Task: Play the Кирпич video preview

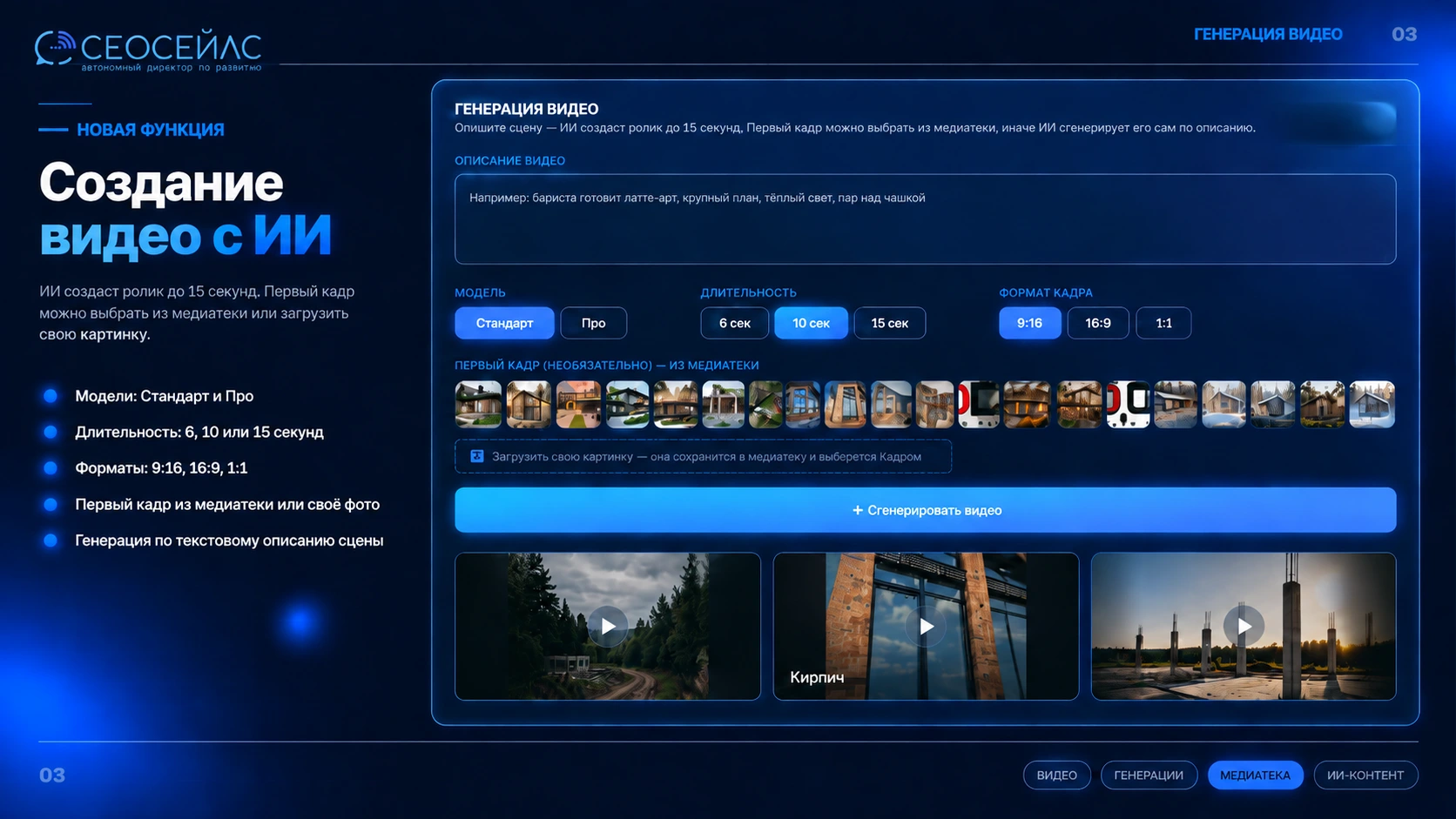Action: (x=926, y=626)
